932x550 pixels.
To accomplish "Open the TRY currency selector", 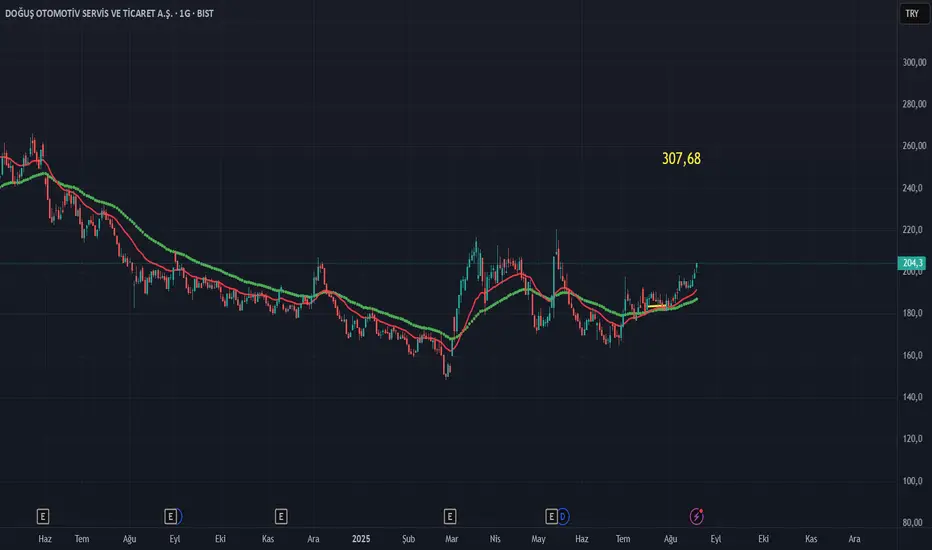I will pos(911,13).
